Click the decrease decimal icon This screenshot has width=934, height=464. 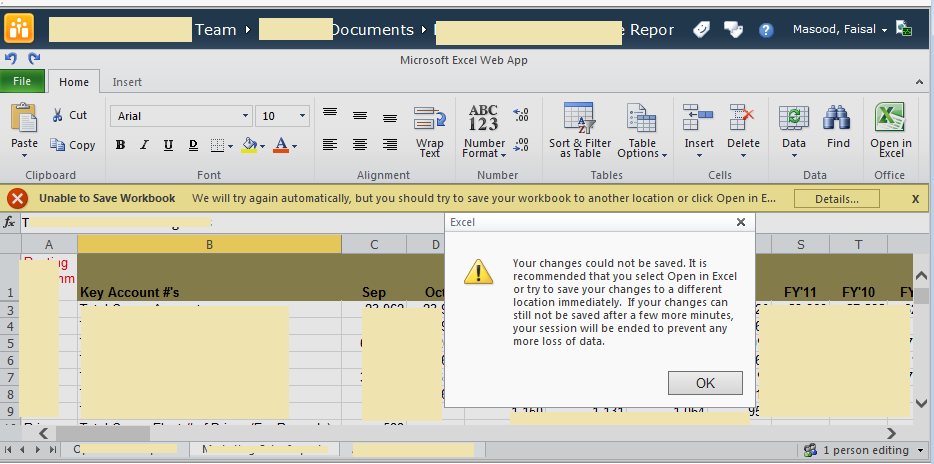tap(521, 145)
